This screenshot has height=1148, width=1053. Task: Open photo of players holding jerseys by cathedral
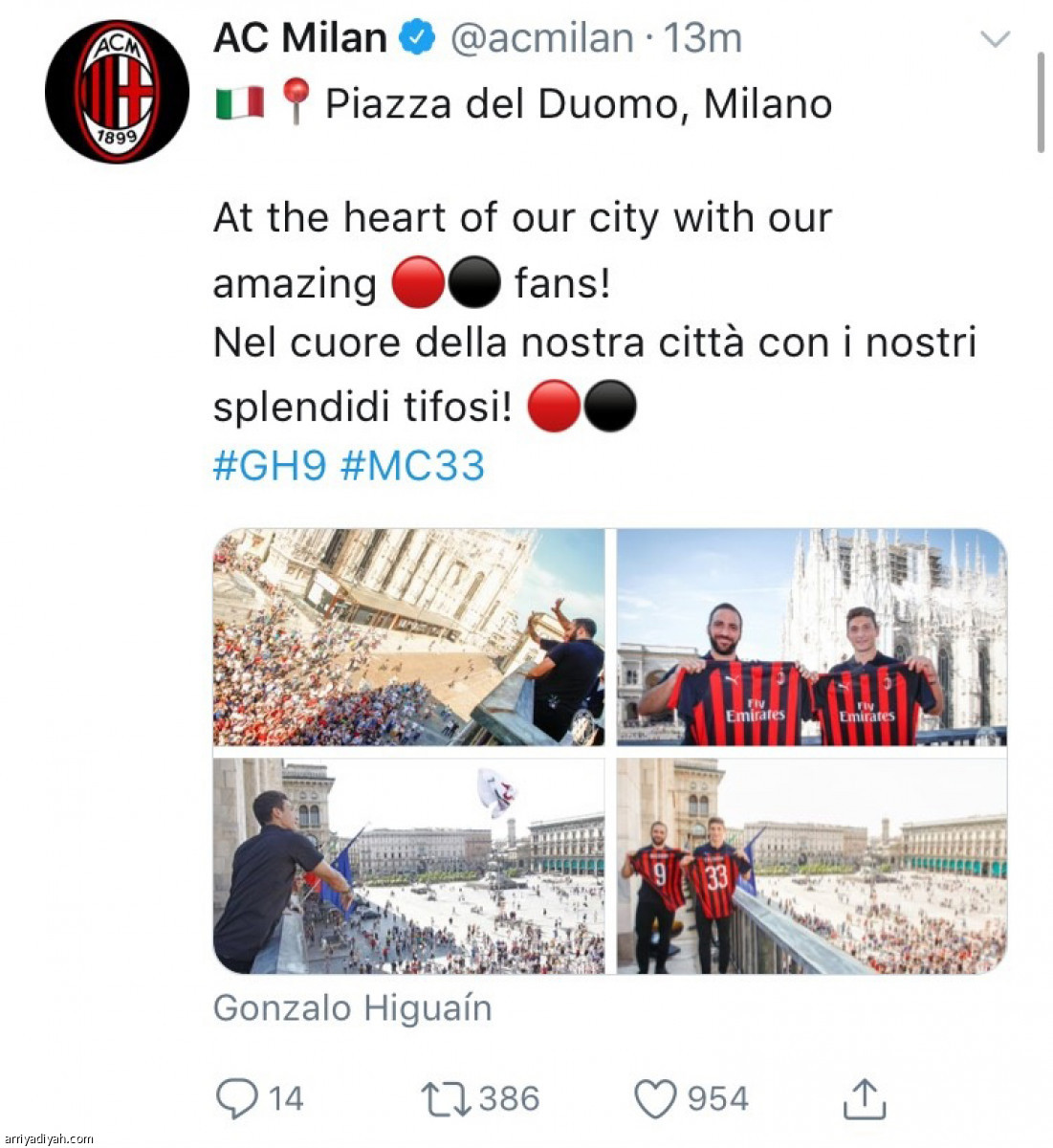(812, 637)
